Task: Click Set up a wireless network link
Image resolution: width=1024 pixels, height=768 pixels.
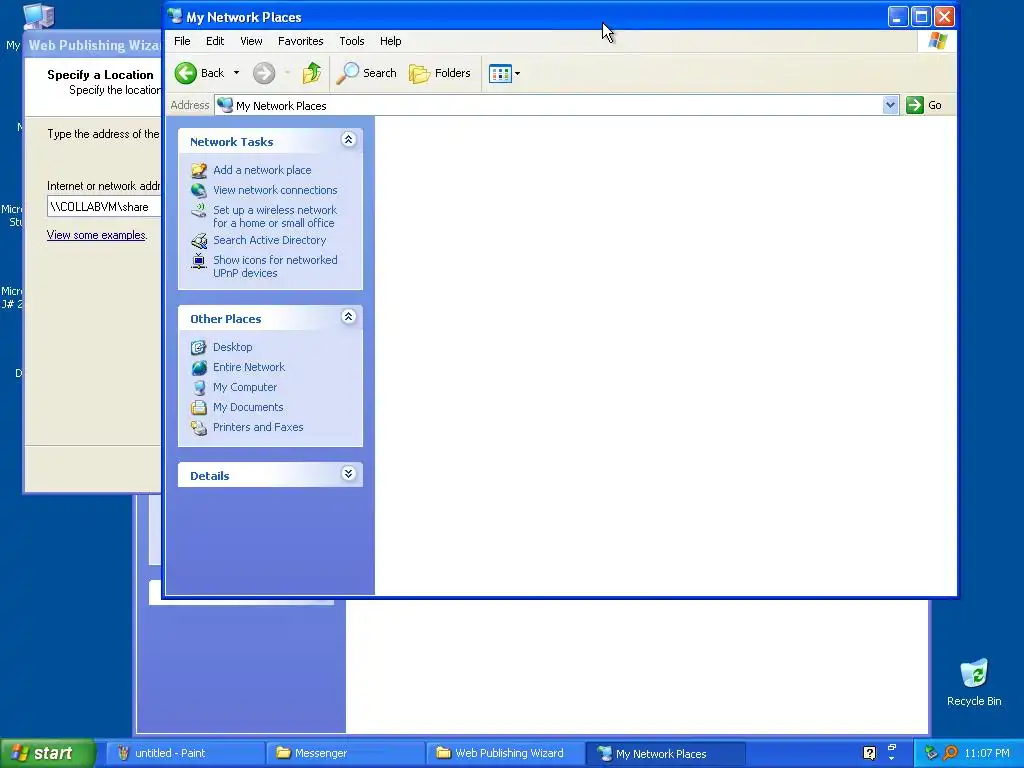Action: [x=274, y=216]
